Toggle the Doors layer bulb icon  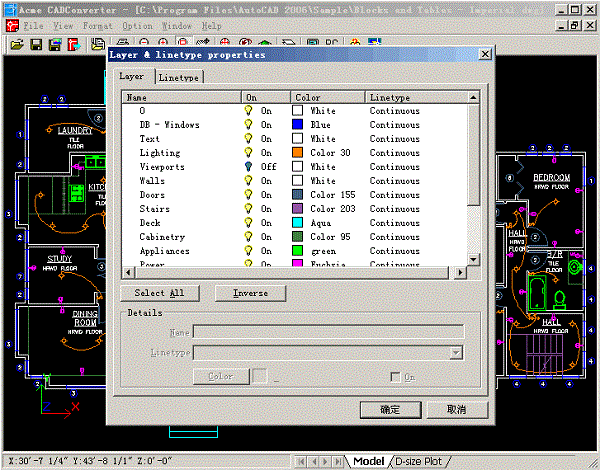(249, 195)
